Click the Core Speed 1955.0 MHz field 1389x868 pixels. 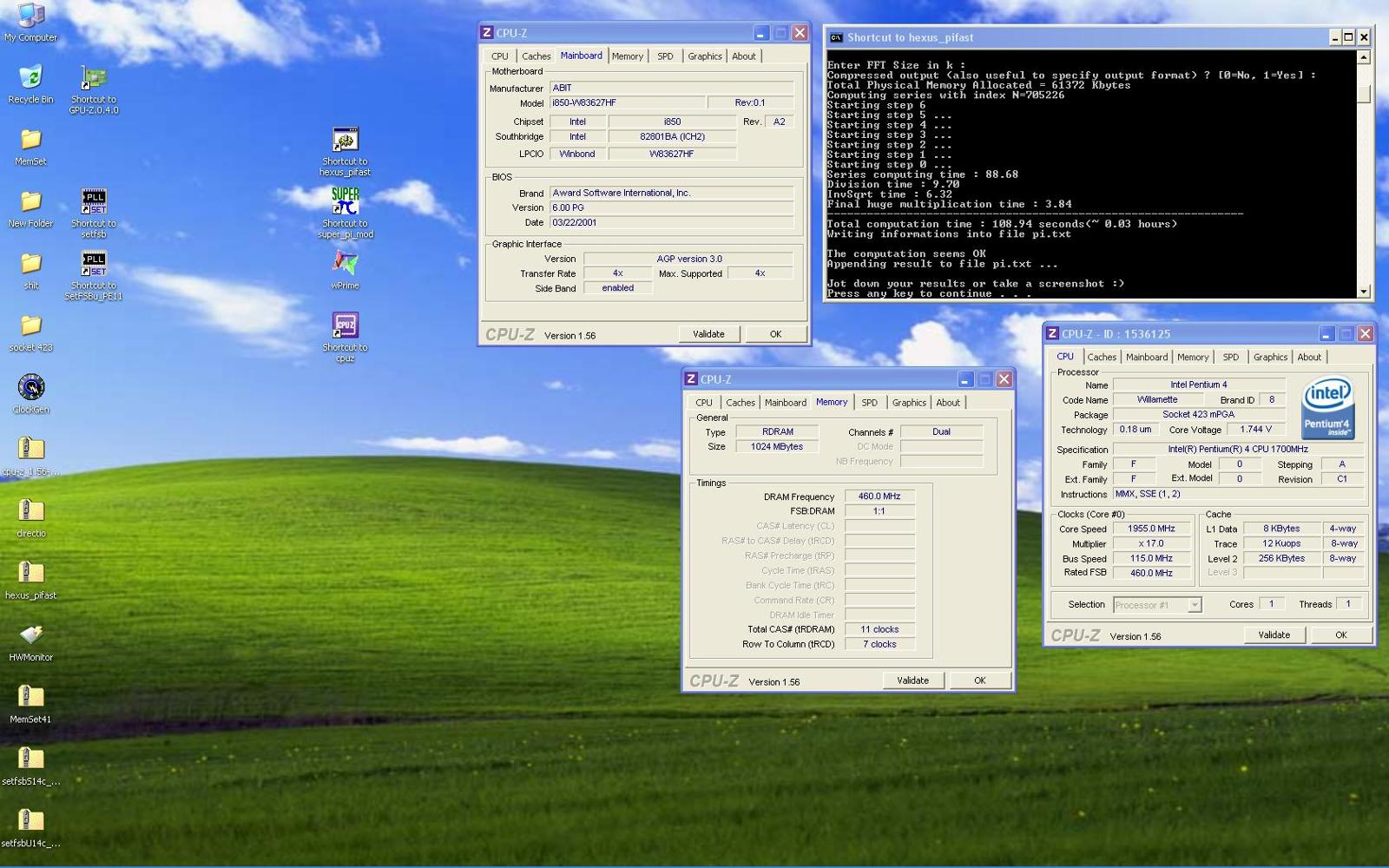pos(1151,529)
